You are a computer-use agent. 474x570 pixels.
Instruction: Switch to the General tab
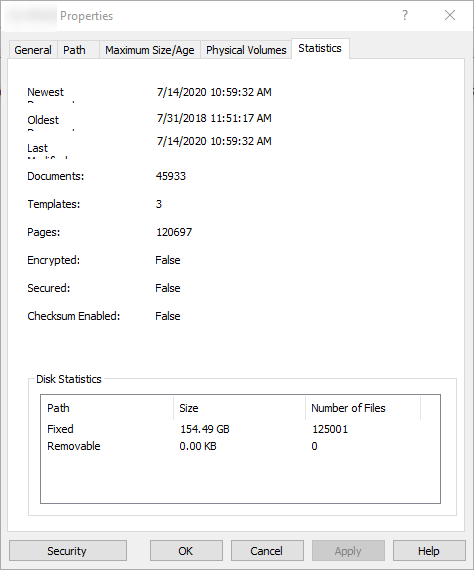[33, 50]
